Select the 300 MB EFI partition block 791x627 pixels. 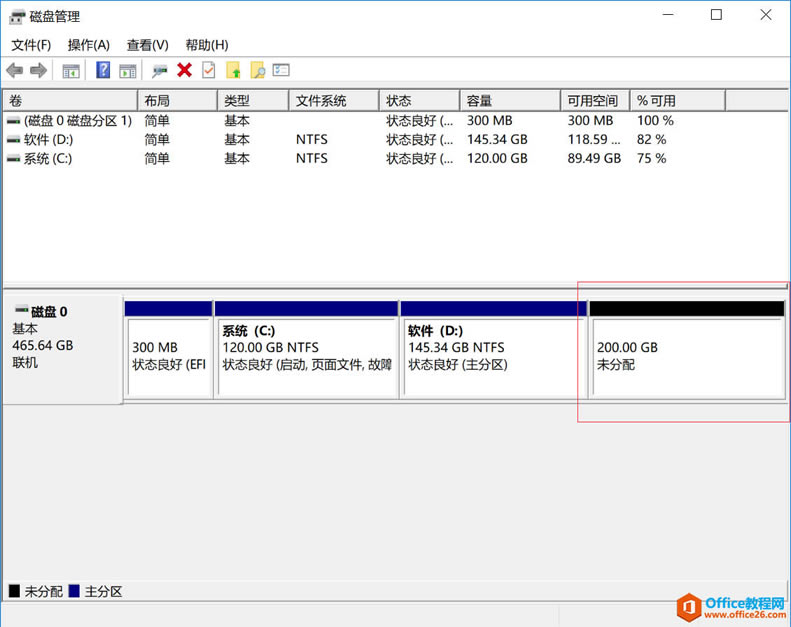point(168,350)
